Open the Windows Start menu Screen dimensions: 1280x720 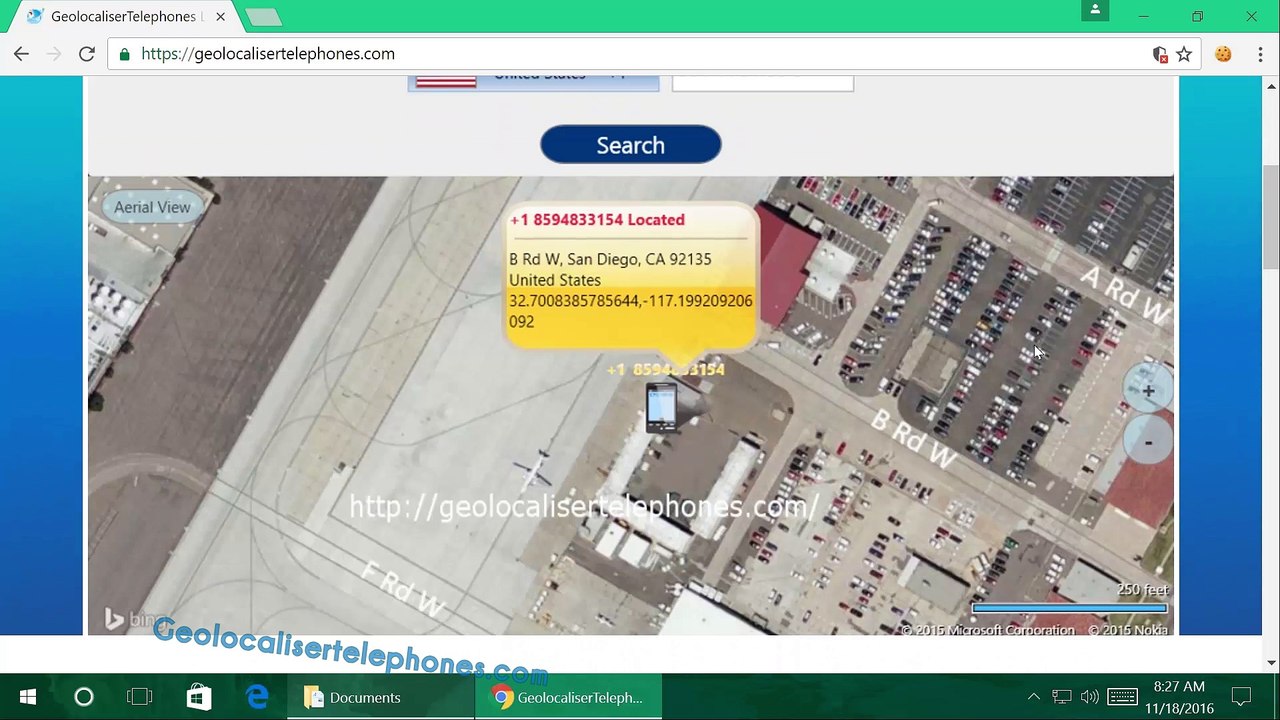pyautogui.click(x=28, y=697)
